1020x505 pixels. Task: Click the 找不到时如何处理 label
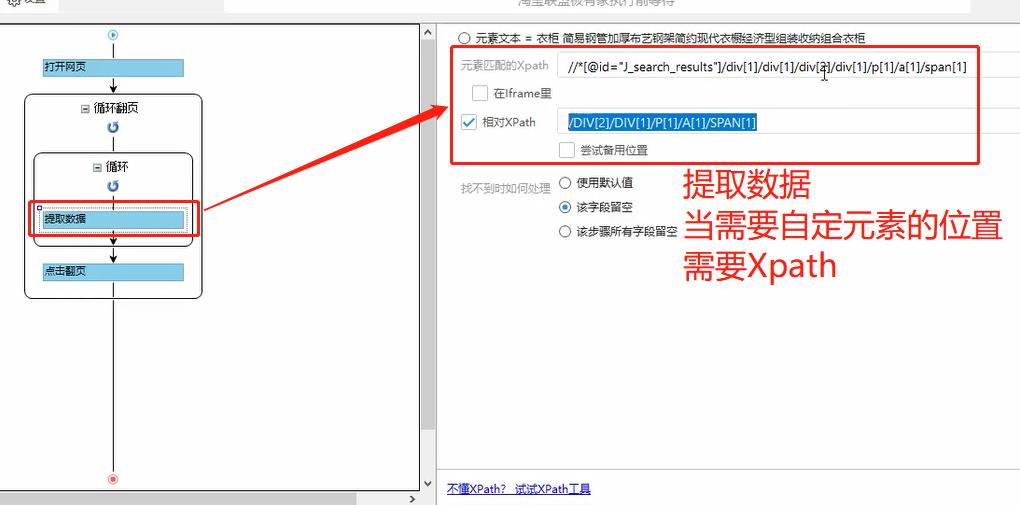(x=505, y=189)
